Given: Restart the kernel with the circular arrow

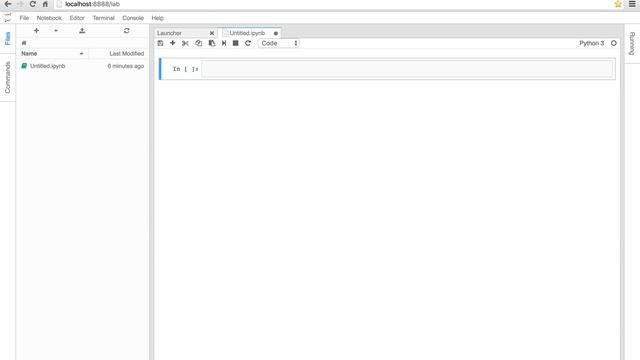Looking at the screenshot, I should click(248, 43).
